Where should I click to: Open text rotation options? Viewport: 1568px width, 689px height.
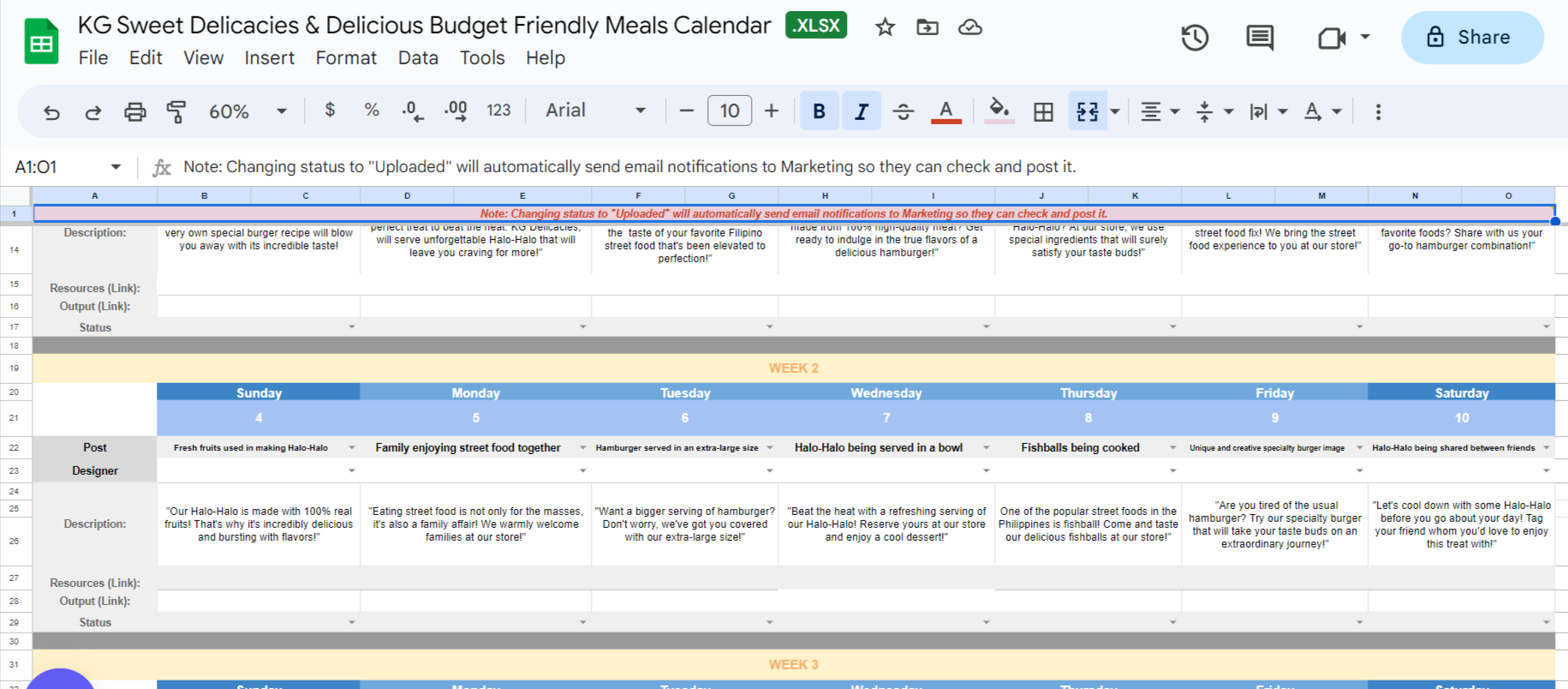point(1322,111)
